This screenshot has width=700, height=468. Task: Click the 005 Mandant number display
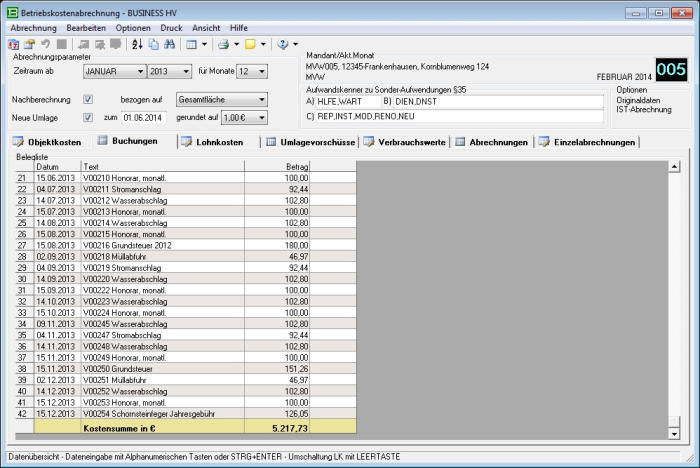point(671,70)
